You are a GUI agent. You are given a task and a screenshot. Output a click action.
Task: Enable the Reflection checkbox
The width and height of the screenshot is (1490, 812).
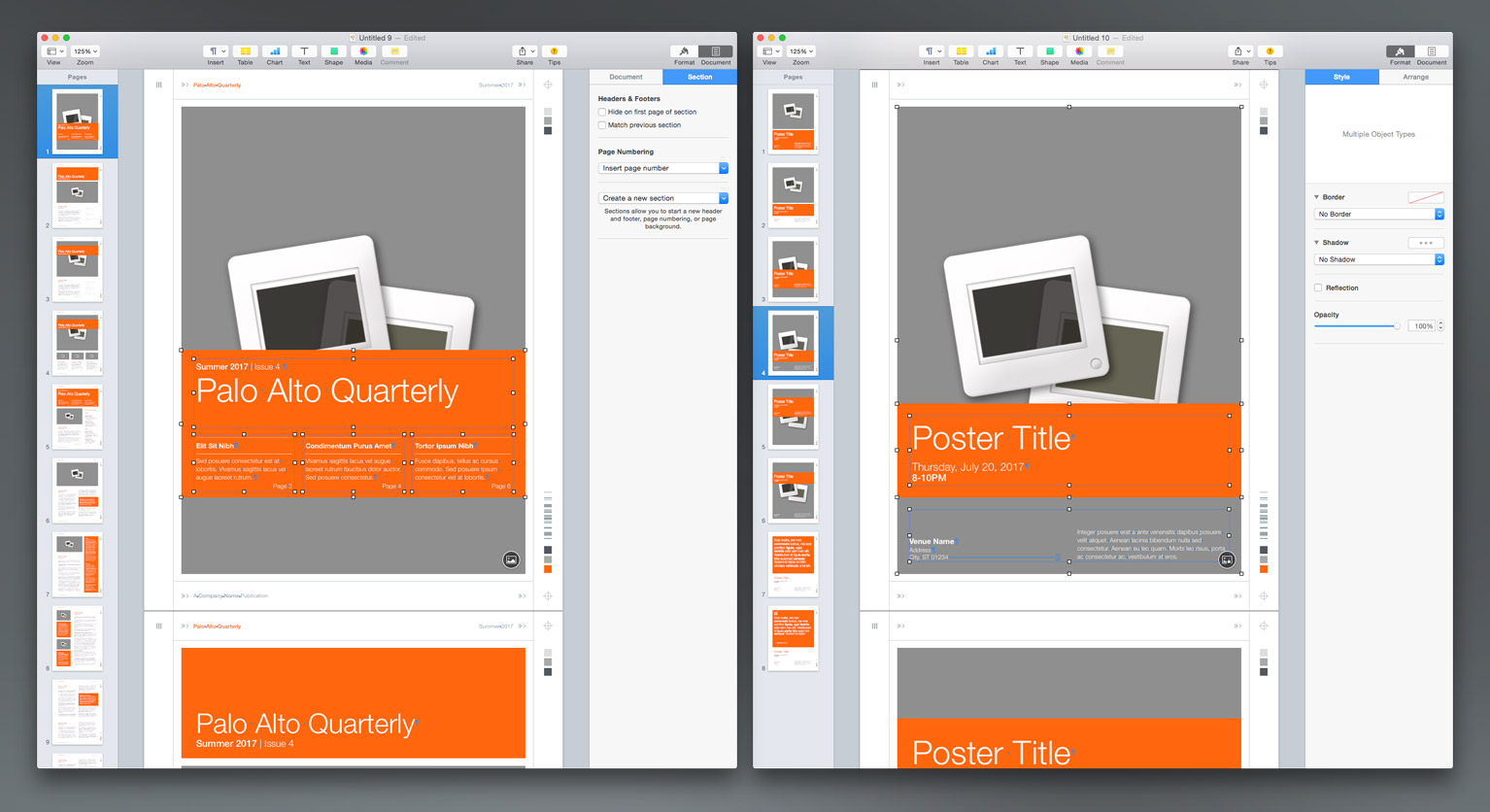(x=1318, y=288)
